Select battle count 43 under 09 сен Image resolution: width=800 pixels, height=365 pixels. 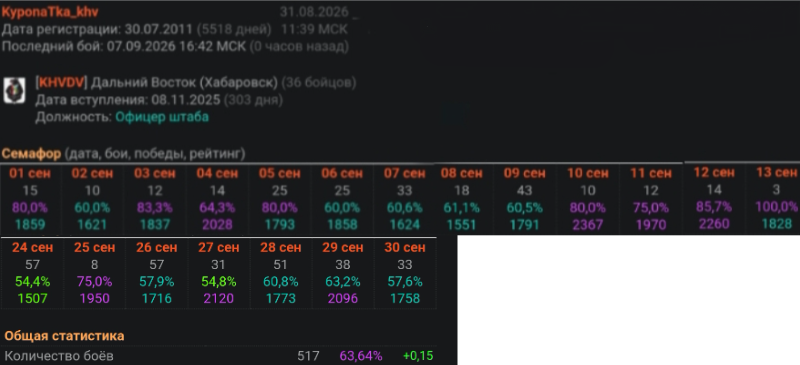pos(524,190)
